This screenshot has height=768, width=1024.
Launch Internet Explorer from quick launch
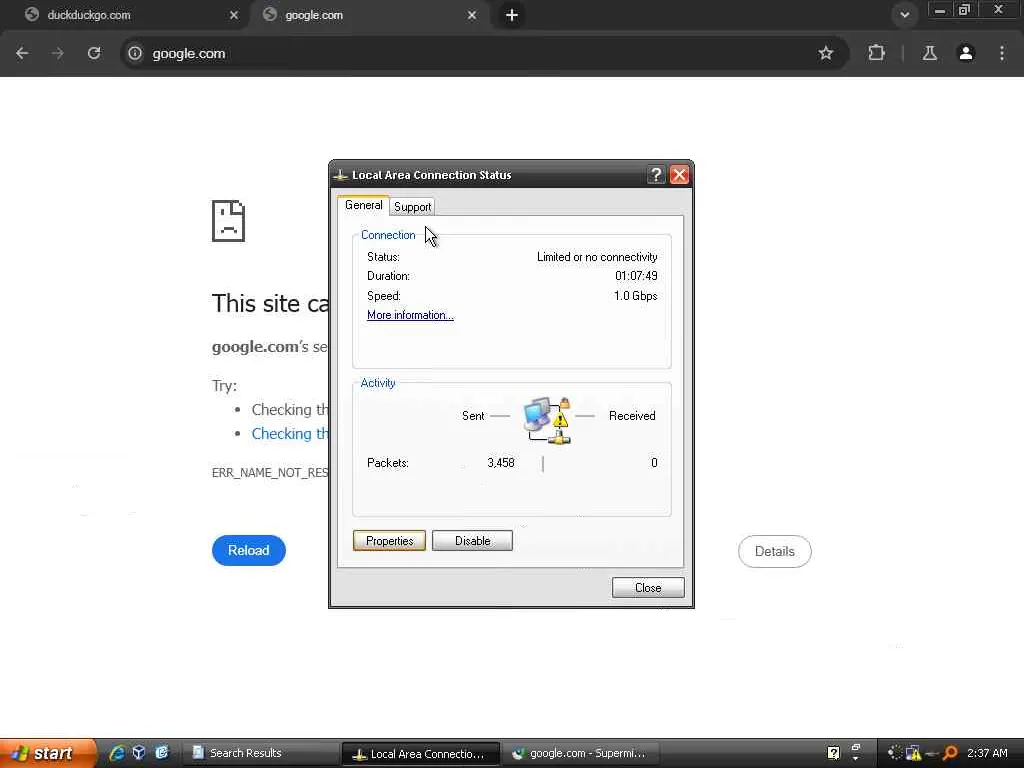click(x=118, y=753)
